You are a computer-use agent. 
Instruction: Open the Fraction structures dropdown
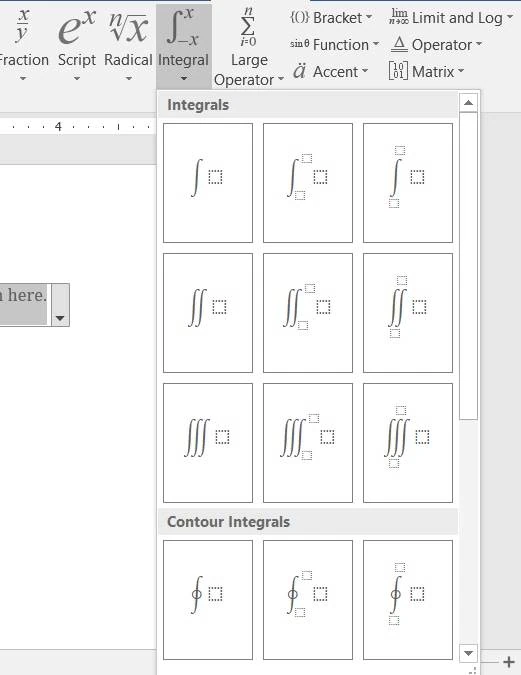(23, 45)
